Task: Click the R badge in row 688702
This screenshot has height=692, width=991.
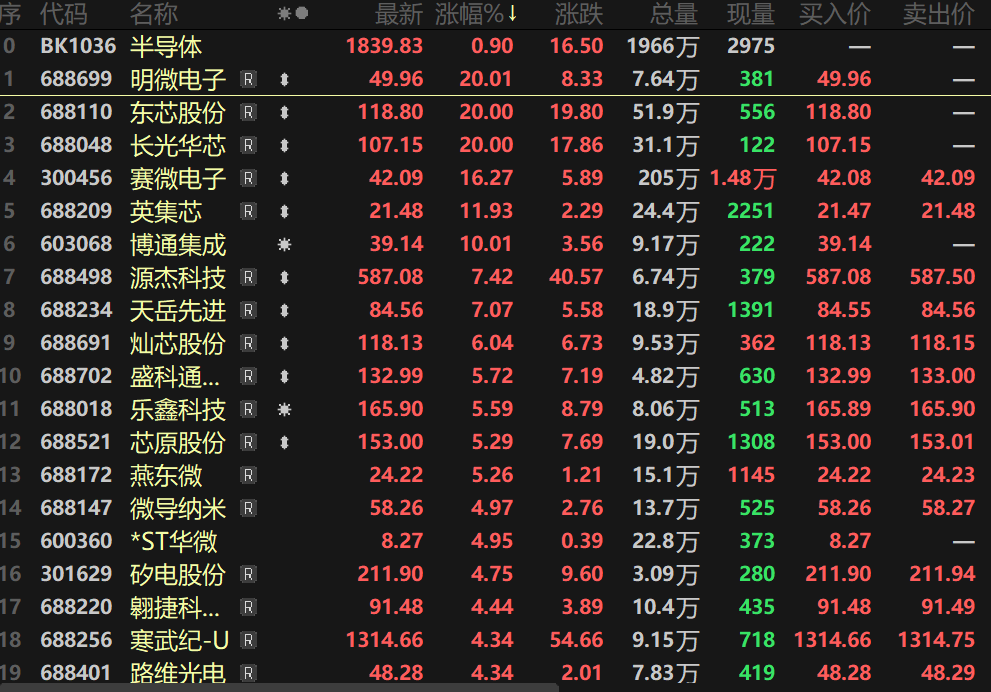Action: (x=248, y=376)
